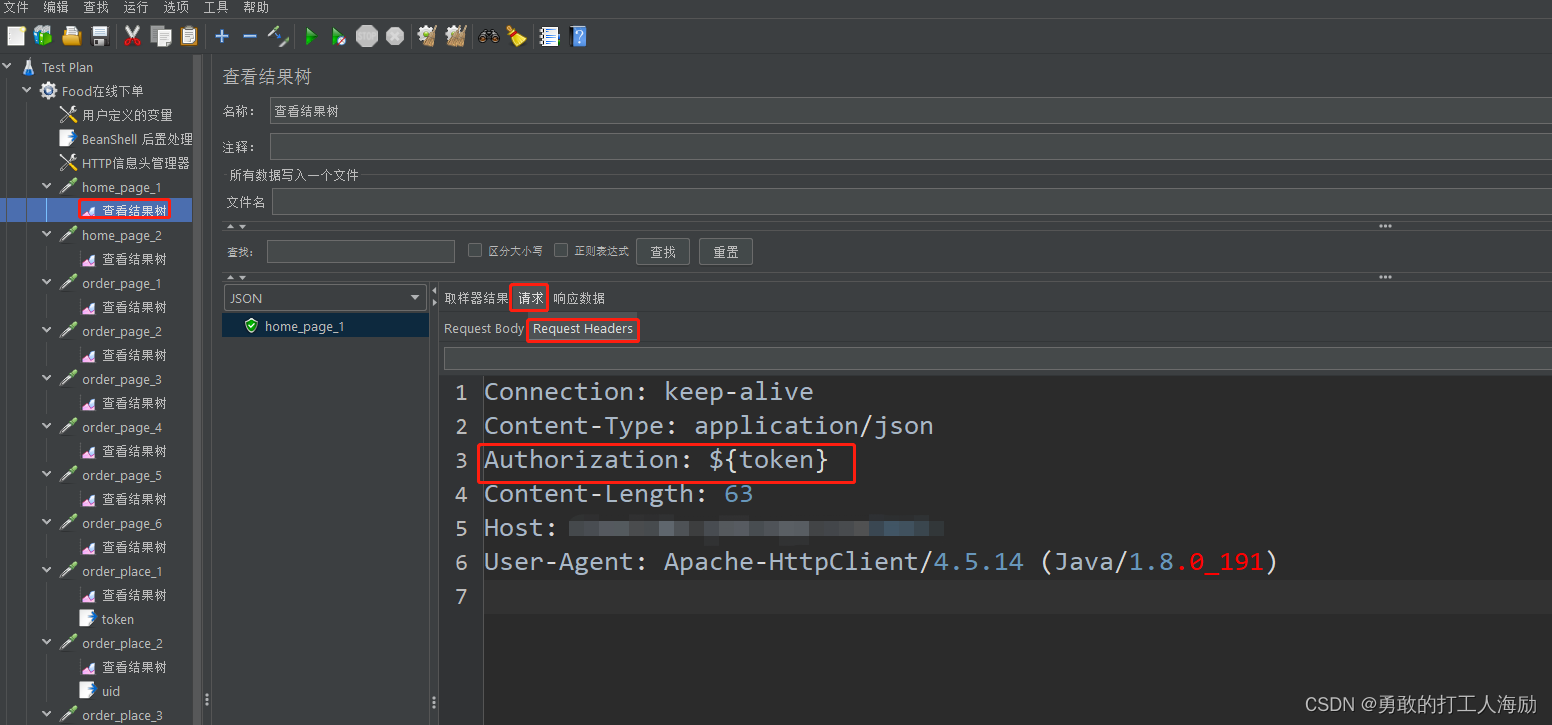Screen dimensions: 1552x725
Task: Focus the 注释 comment input field
Action: coord(910,147)
